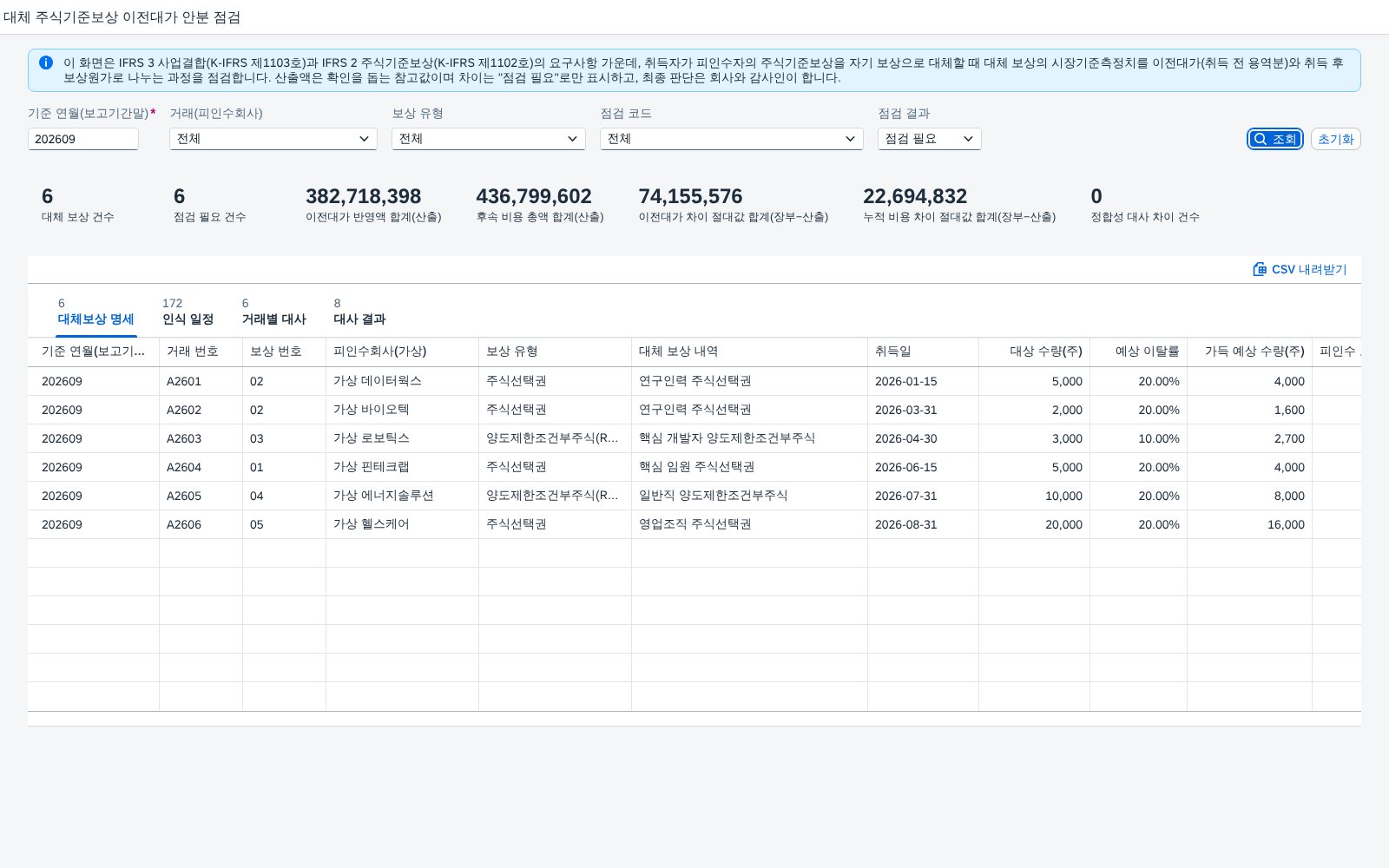The width and height of the screenshot is (1389, 868).
Task: Click the 436,799,602 후속 비용 총액 total
Action: click(534, 196)
